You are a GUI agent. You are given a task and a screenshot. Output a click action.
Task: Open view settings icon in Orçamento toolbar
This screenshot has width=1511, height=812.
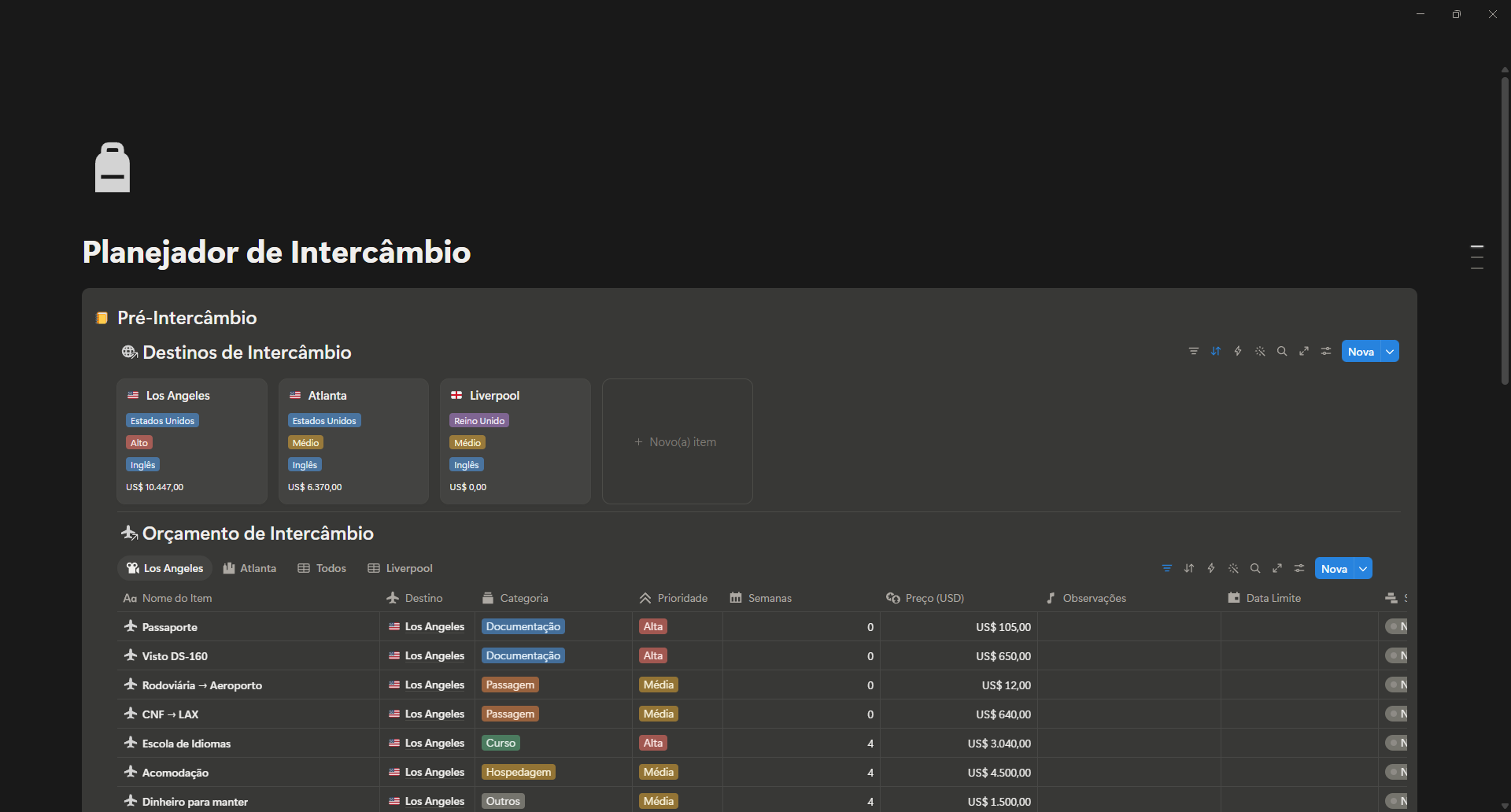click(x=1299, y=569)
